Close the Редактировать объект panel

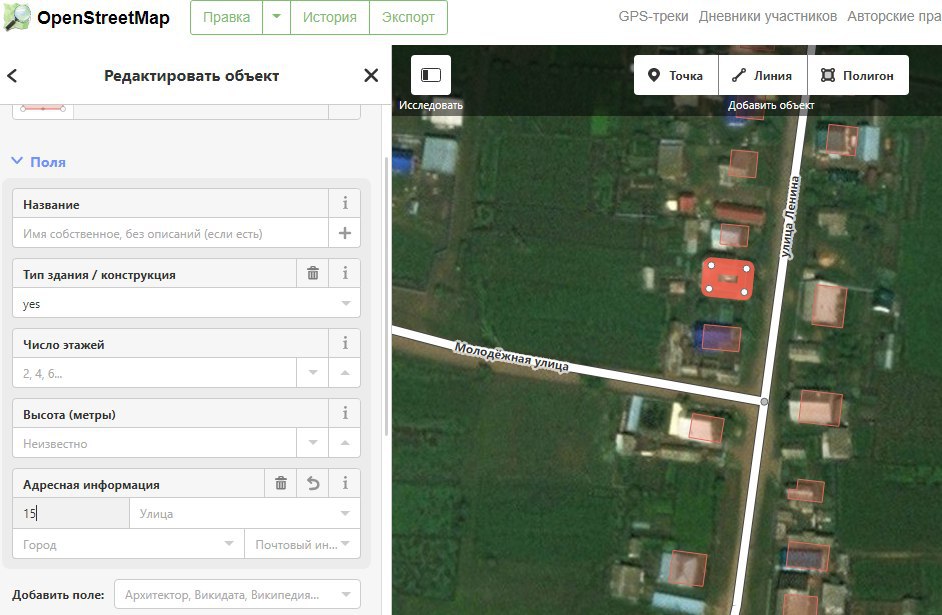point(371,76)
